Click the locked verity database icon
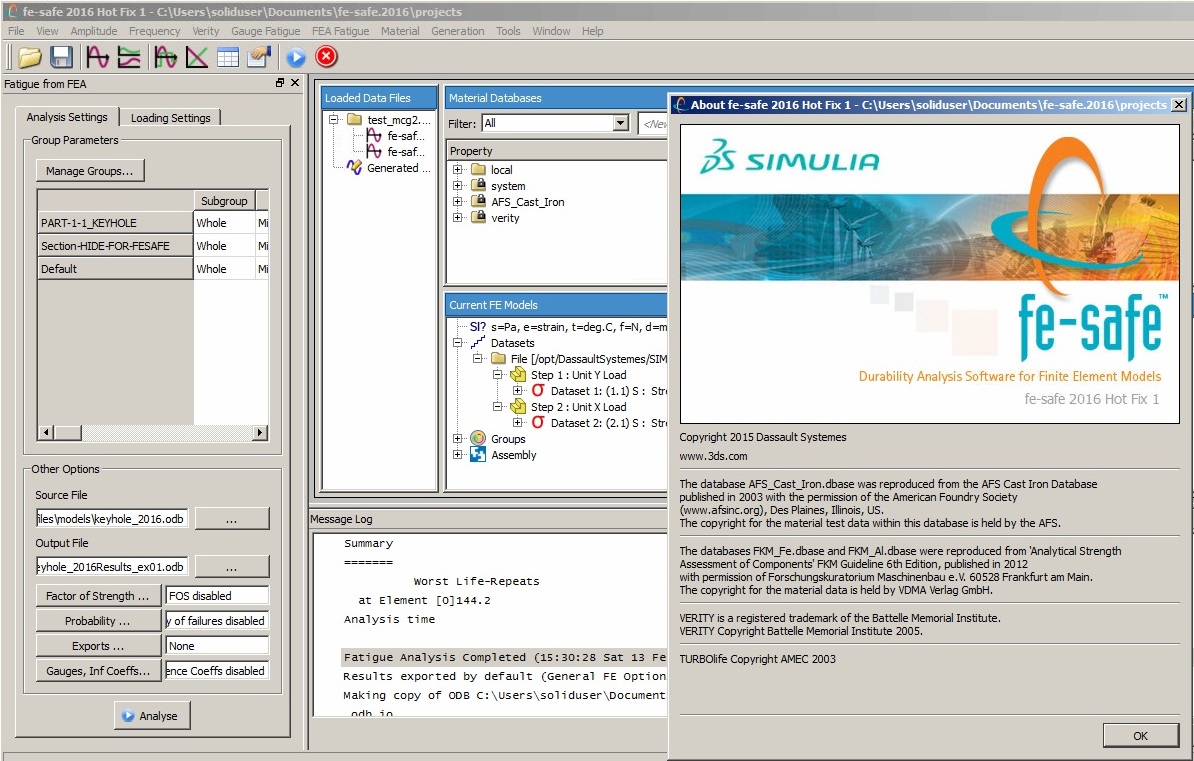Screen dimensions: 1194x761 (478, 217)
